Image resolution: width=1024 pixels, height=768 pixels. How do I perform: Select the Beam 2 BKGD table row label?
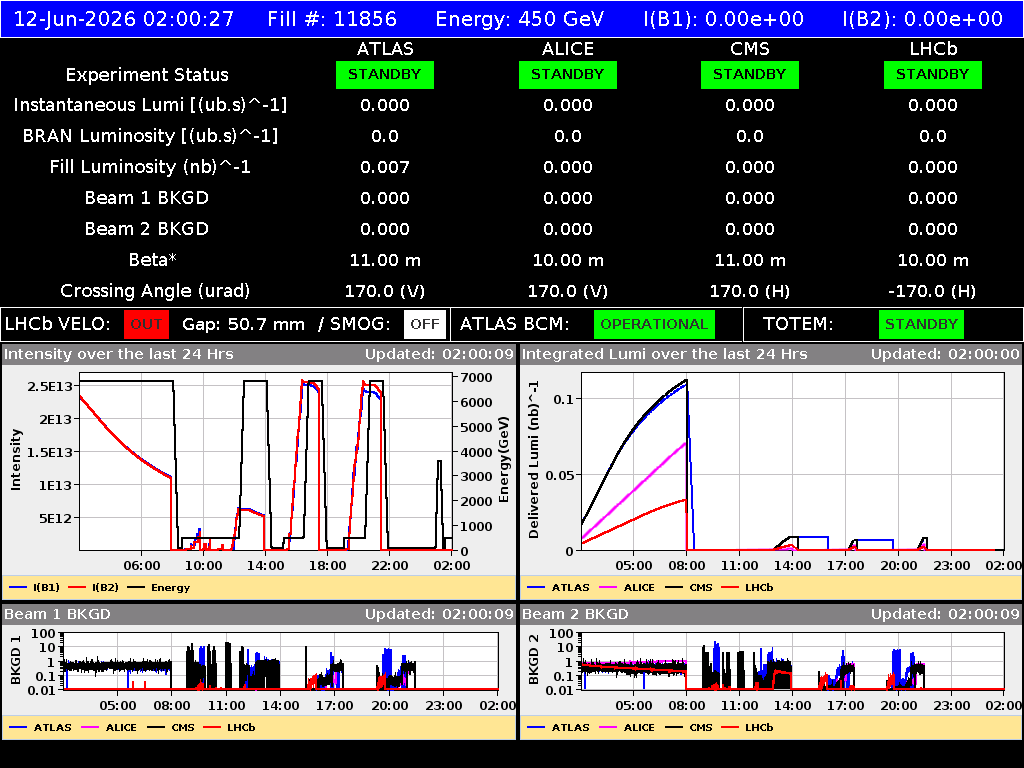pyautogui.click(x=147, y=229)
